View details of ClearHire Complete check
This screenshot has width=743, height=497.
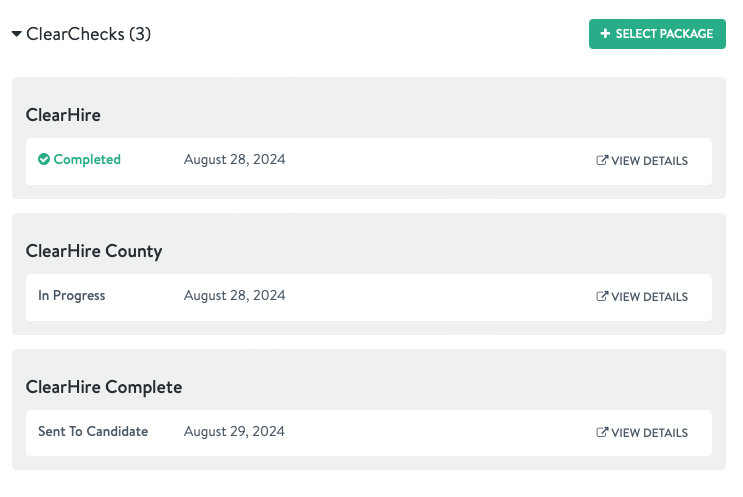tap(642, 433)
